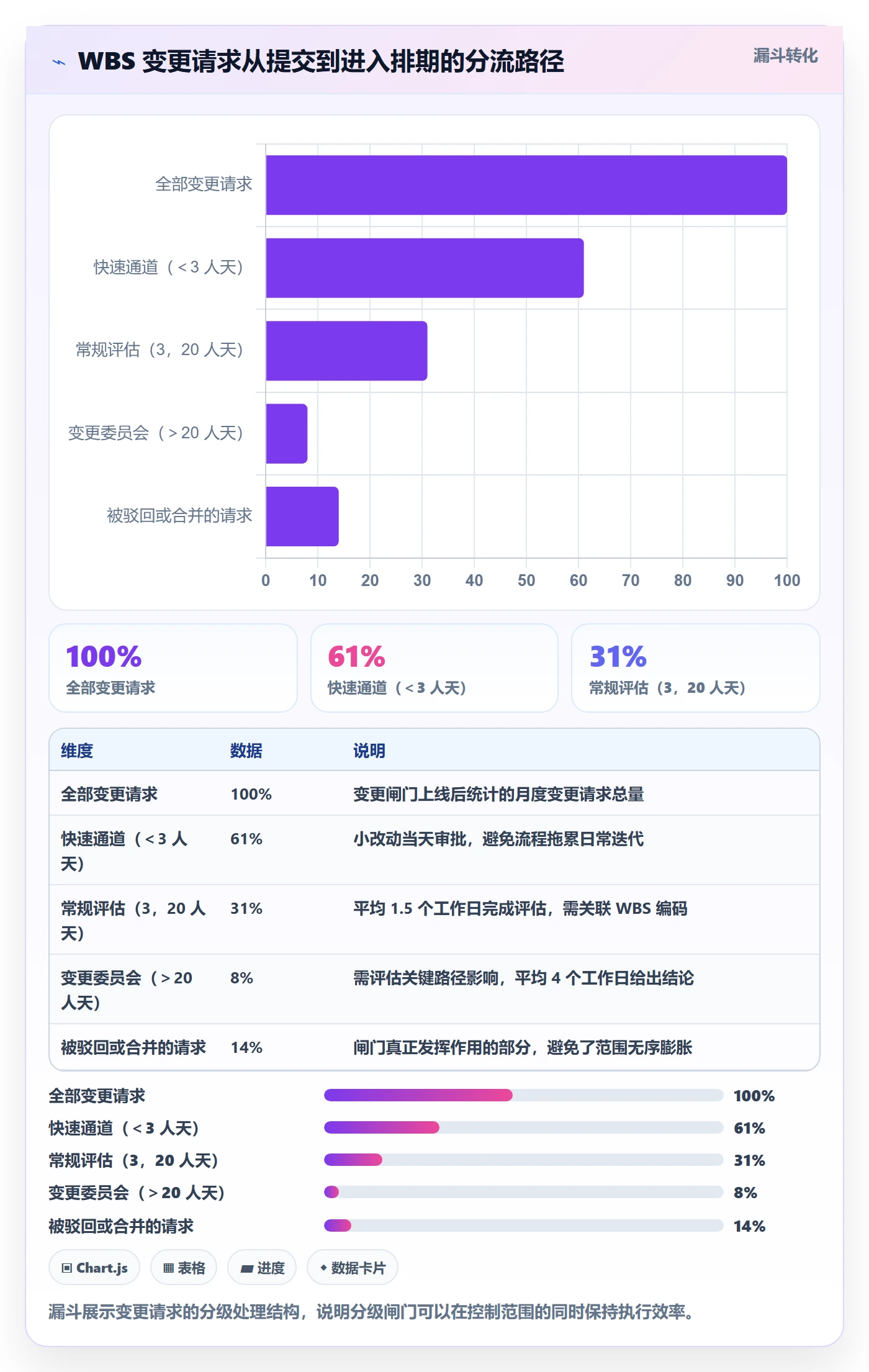Click the x-axis tick label 100
This screenshot has width=869, height=1372.
point(787,580)
